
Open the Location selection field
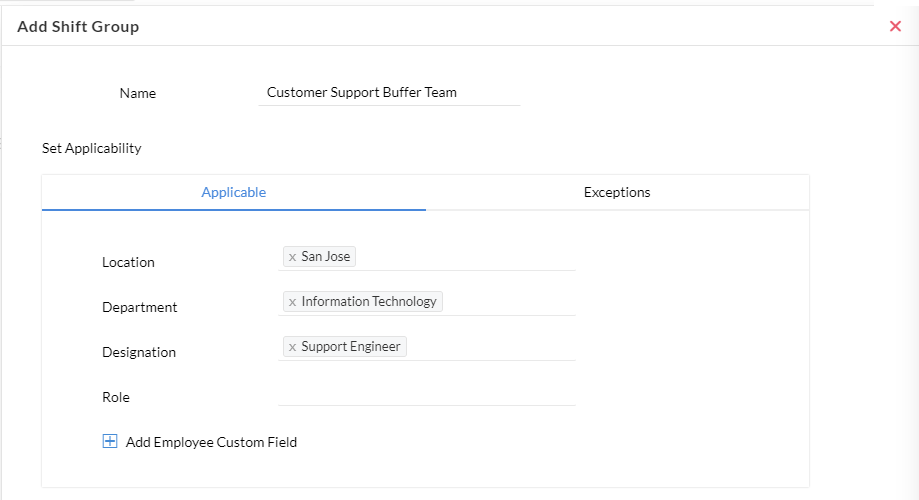465,257
